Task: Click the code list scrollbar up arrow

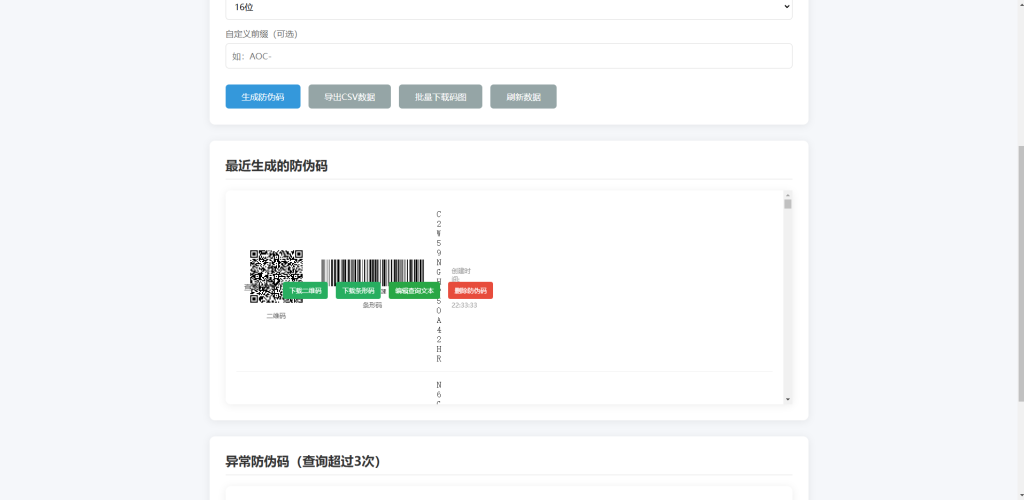Action: [x=787, y=195]
